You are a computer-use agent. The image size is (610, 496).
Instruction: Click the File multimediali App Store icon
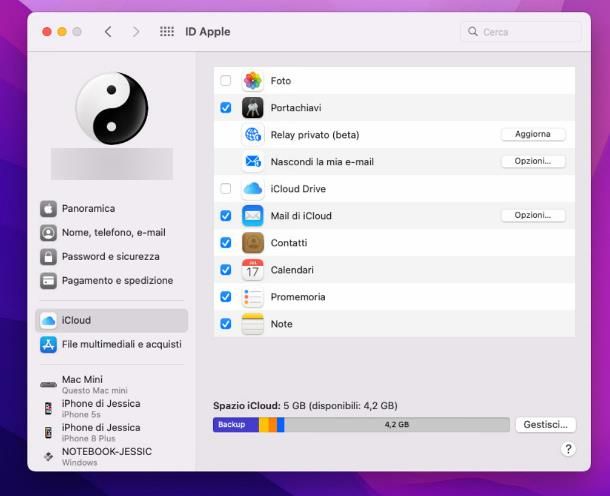point(48,345)
